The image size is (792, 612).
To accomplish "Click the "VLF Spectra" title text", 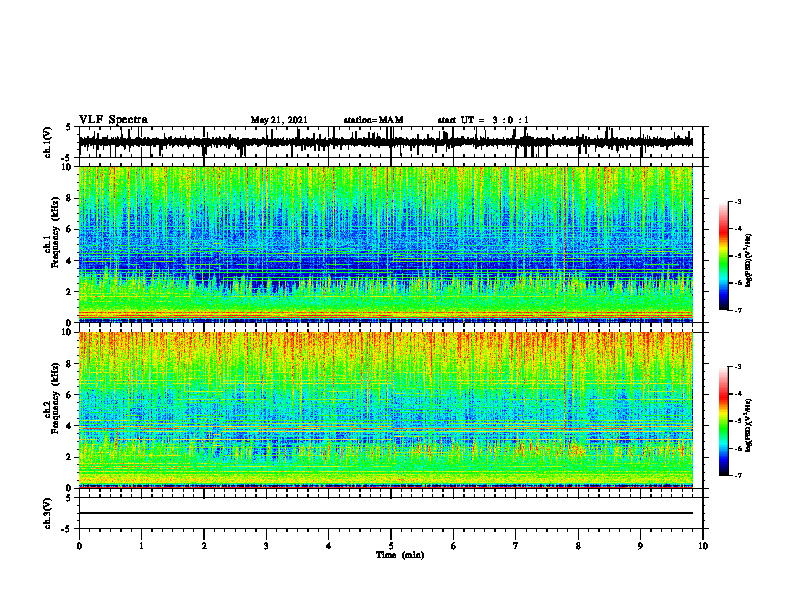I will coord(113,120).
